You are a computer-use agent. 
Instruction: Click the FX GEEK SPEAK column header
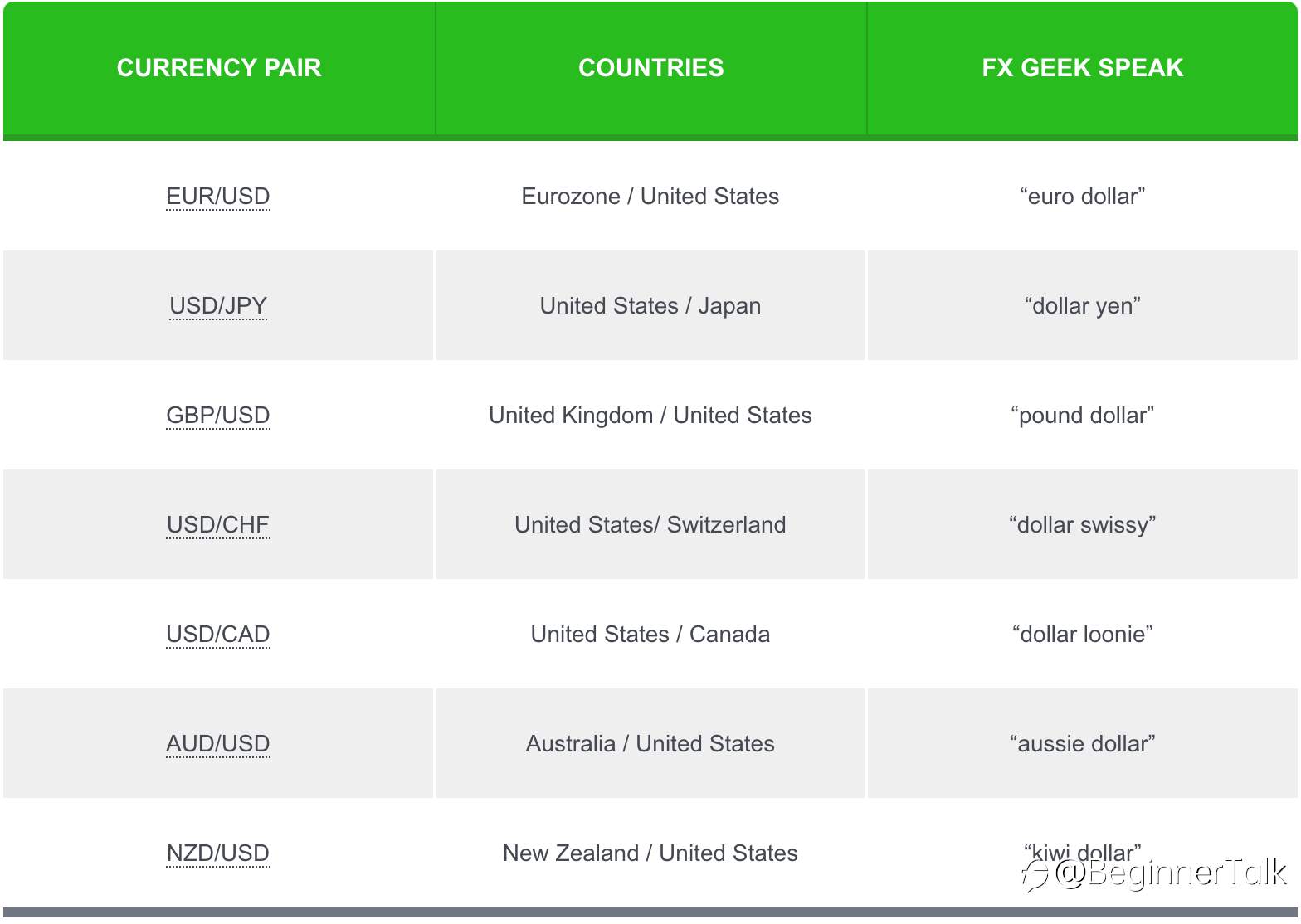[1083, 68]
